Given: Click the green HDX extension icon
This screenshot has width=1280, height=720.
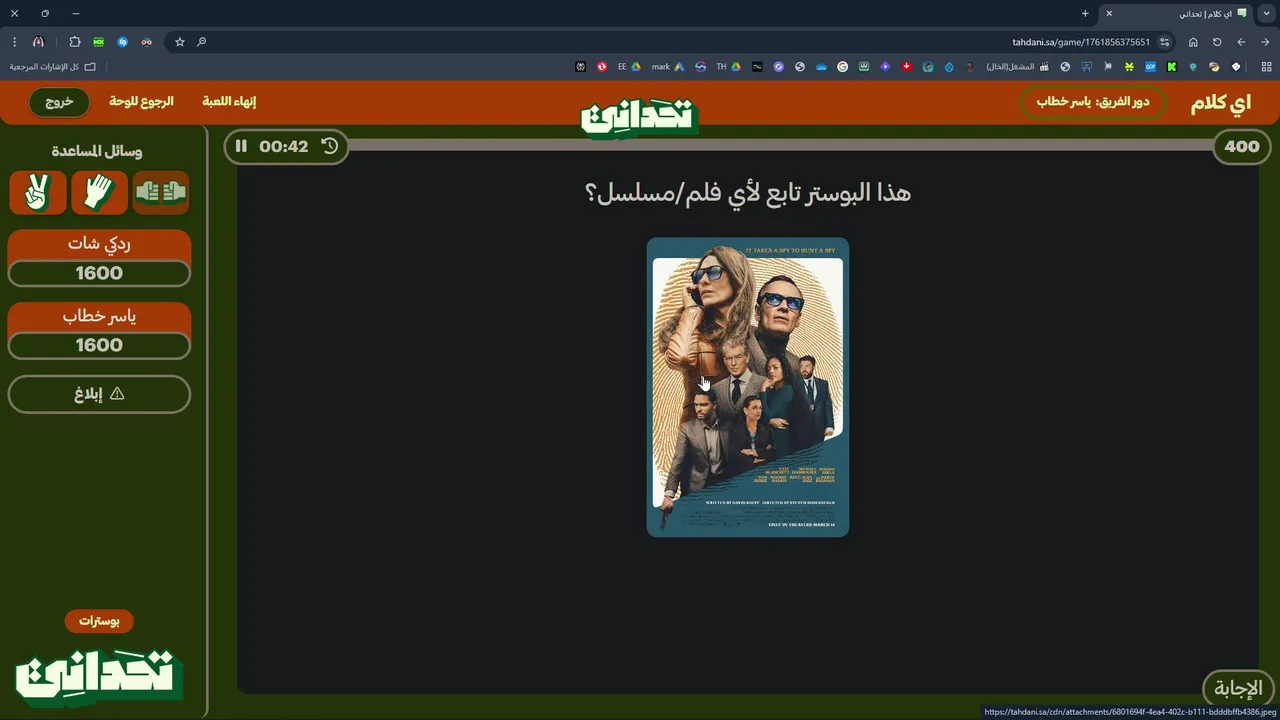Looking at the screenshot, I should (x=98, y=42).
